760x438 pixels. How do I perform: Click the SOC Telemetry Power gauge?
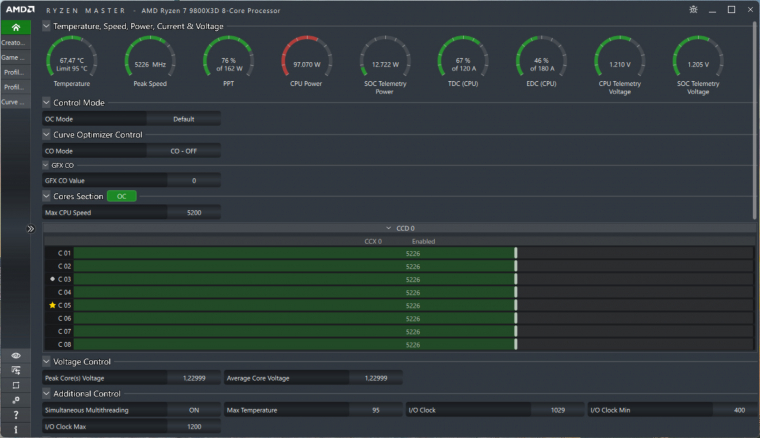point(385,65)
